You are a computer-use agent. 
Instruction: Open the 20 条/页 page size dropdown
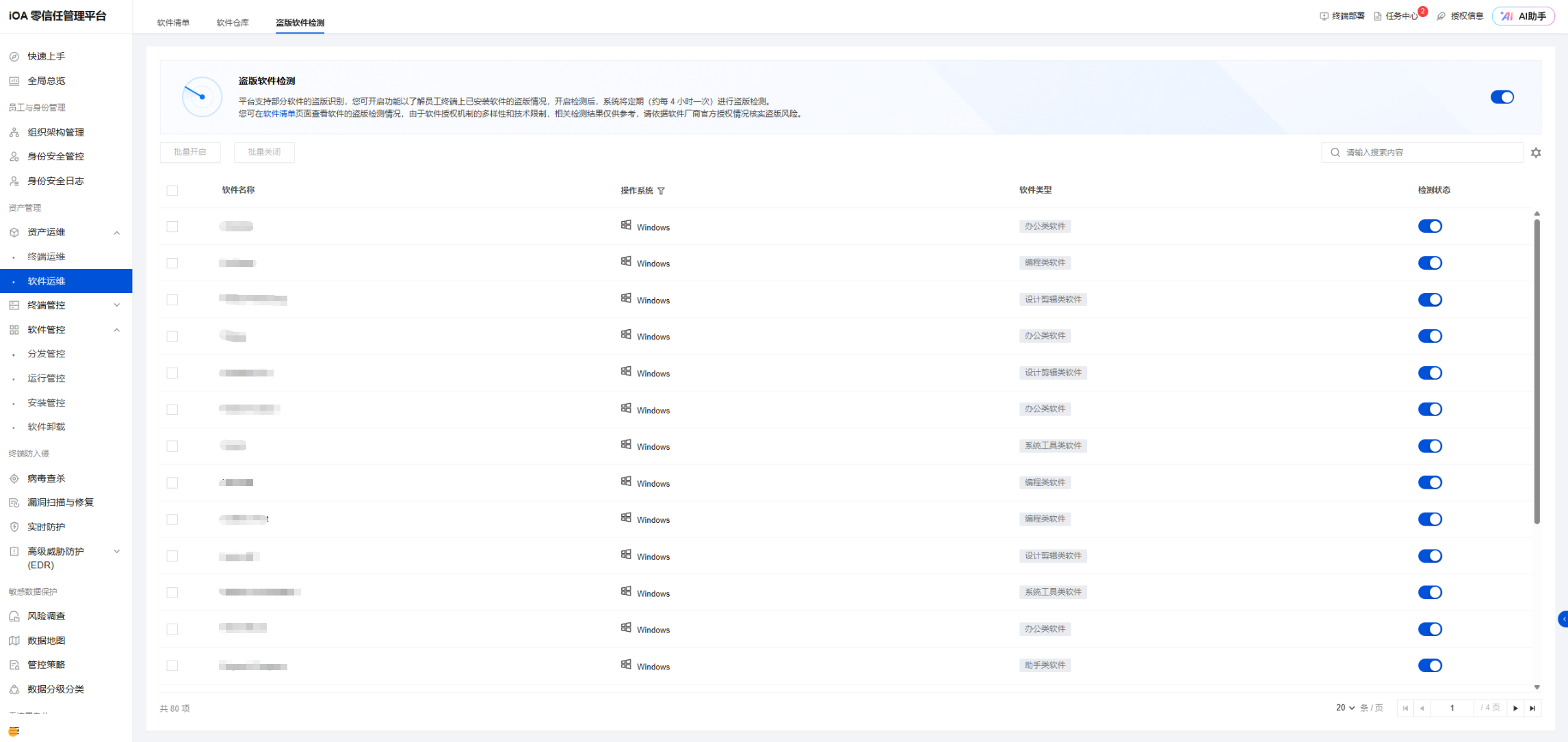pyautogui.click(x=1345, y=708)
